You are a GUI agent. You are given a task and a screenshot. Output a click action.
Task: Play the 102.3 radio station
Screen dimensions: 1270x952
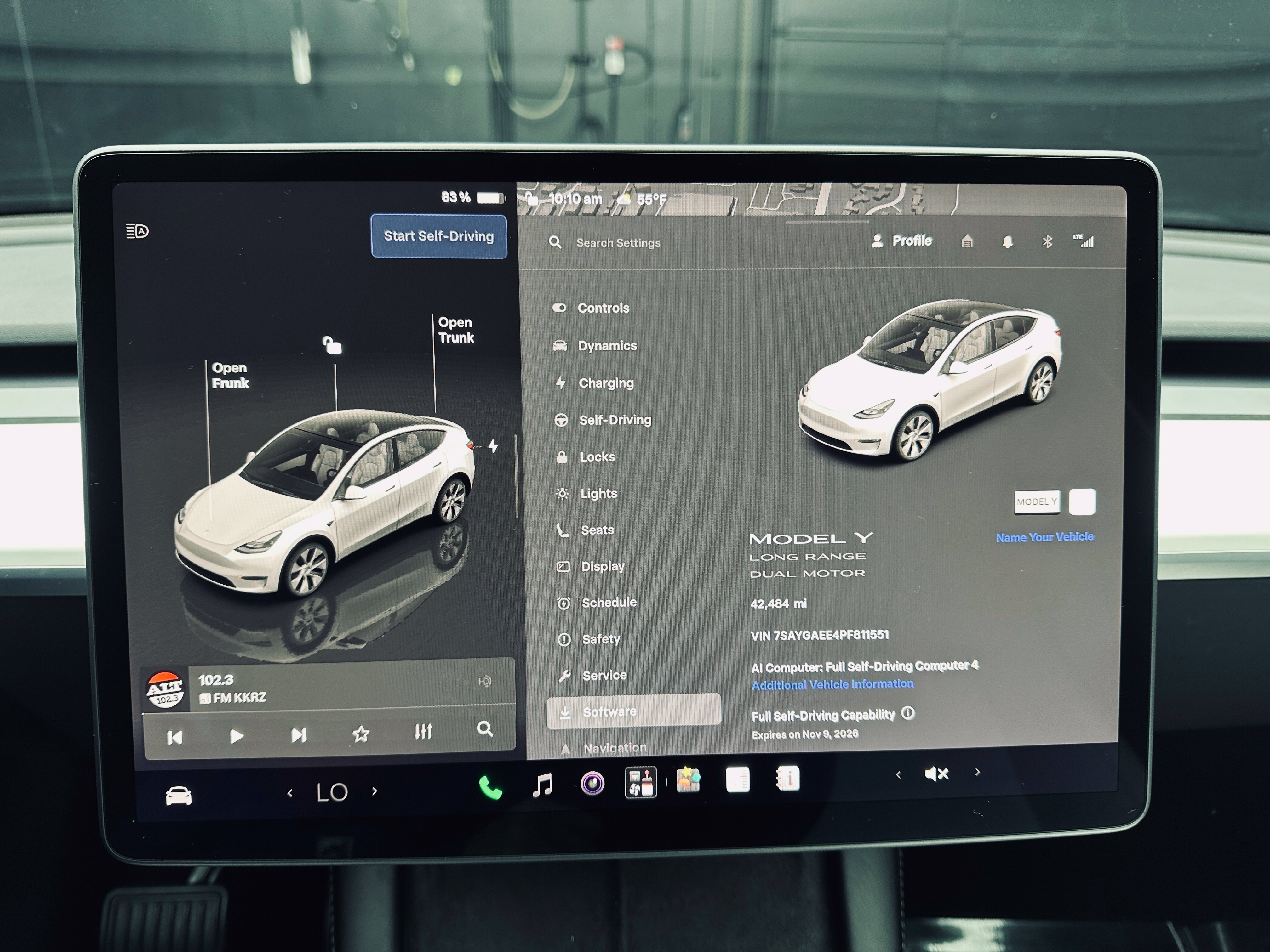click(237, 736)
